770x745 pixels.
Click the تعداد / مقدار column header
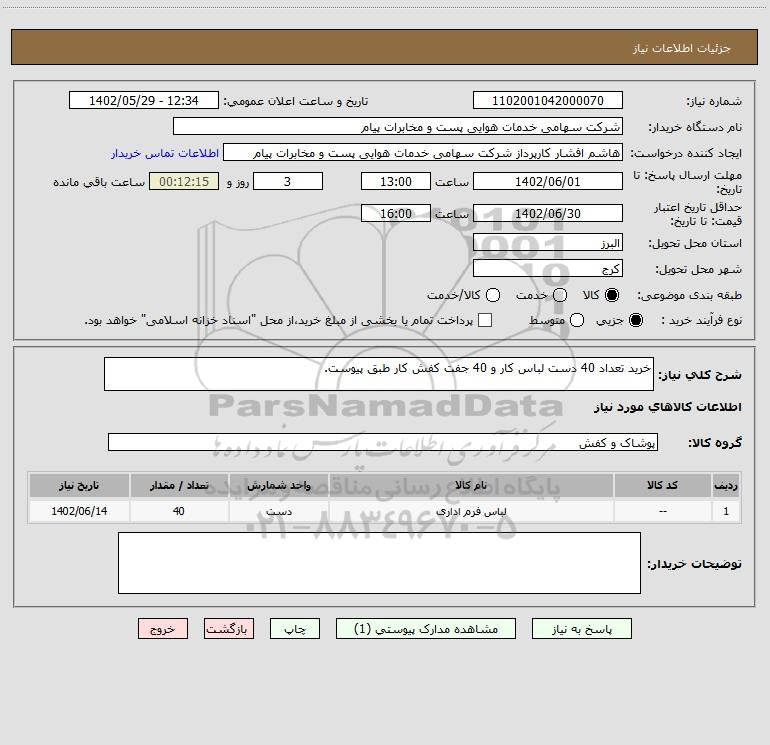coord(179,485)
